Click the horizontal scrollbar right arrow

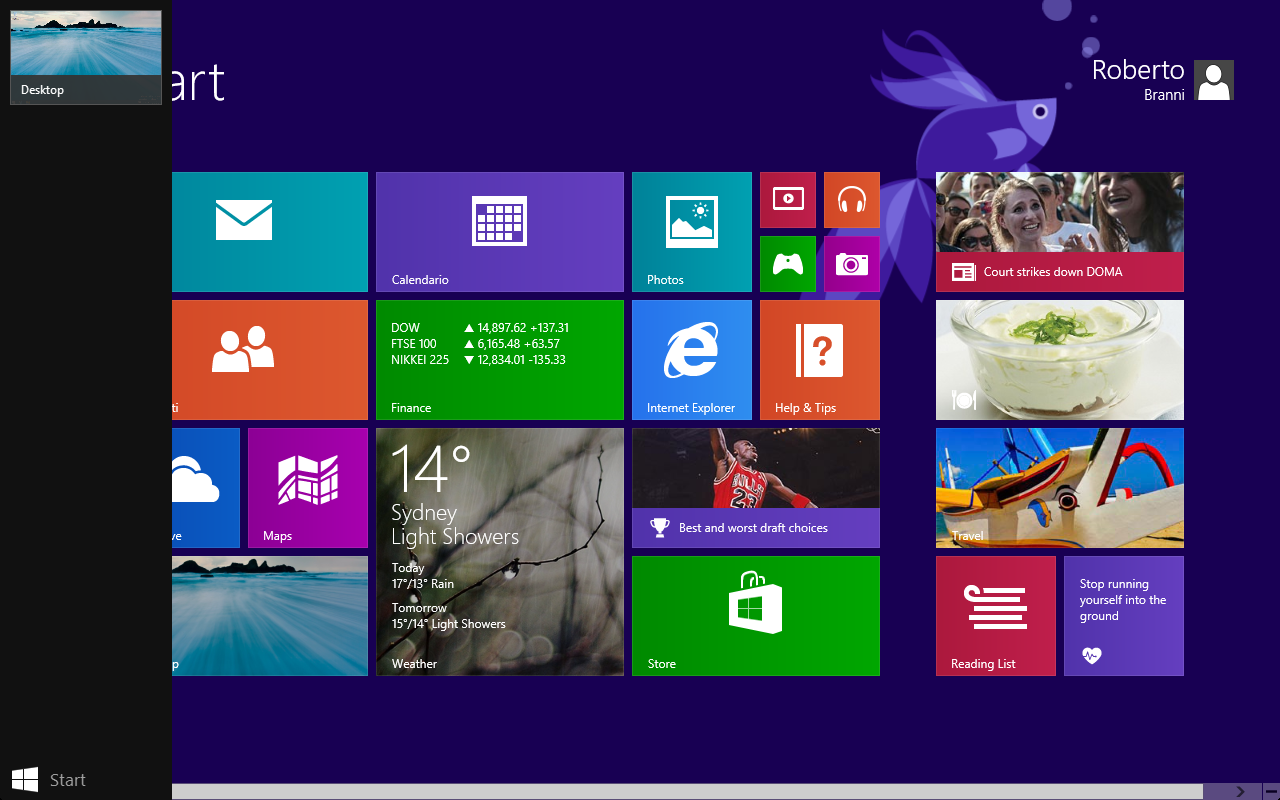(x=1240, y=791)
